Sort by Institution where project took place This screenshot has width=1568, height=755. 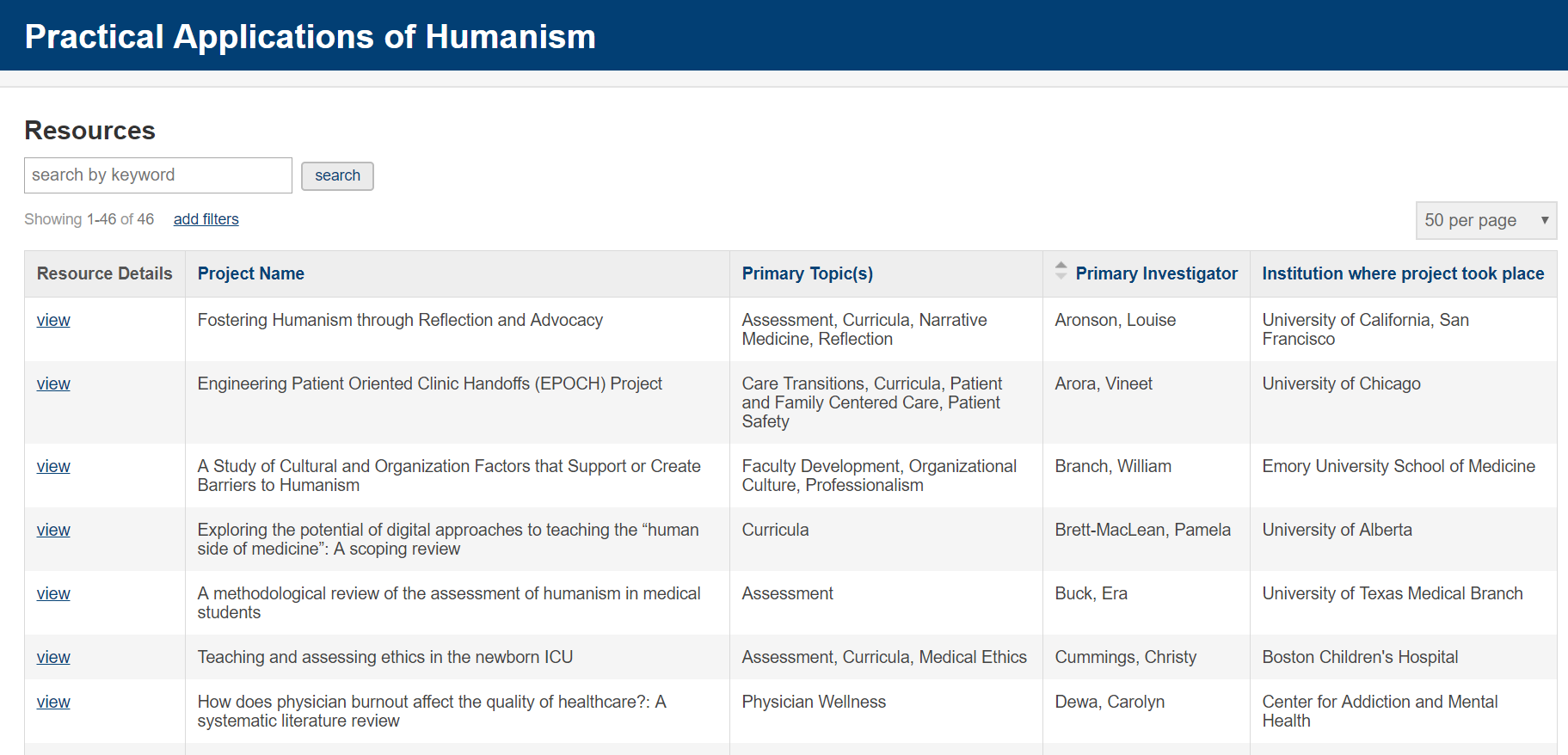tap(1402, 273)
